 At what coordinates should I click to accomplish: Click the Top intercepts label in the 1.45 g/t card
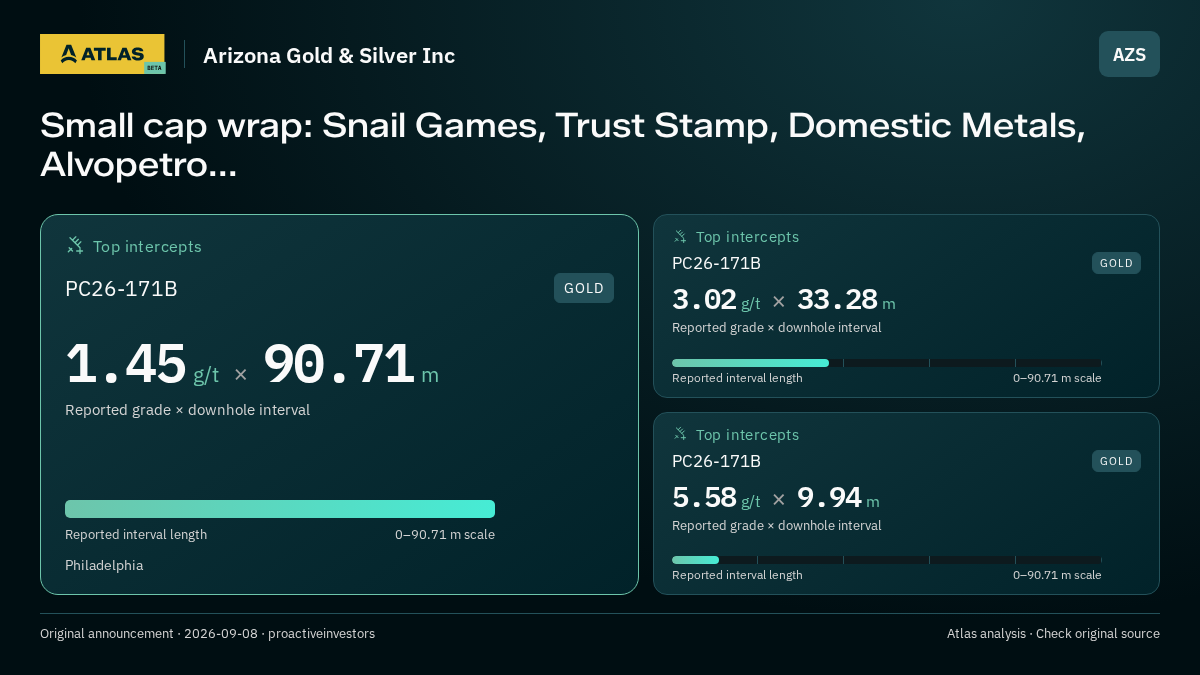coord(147,246)
